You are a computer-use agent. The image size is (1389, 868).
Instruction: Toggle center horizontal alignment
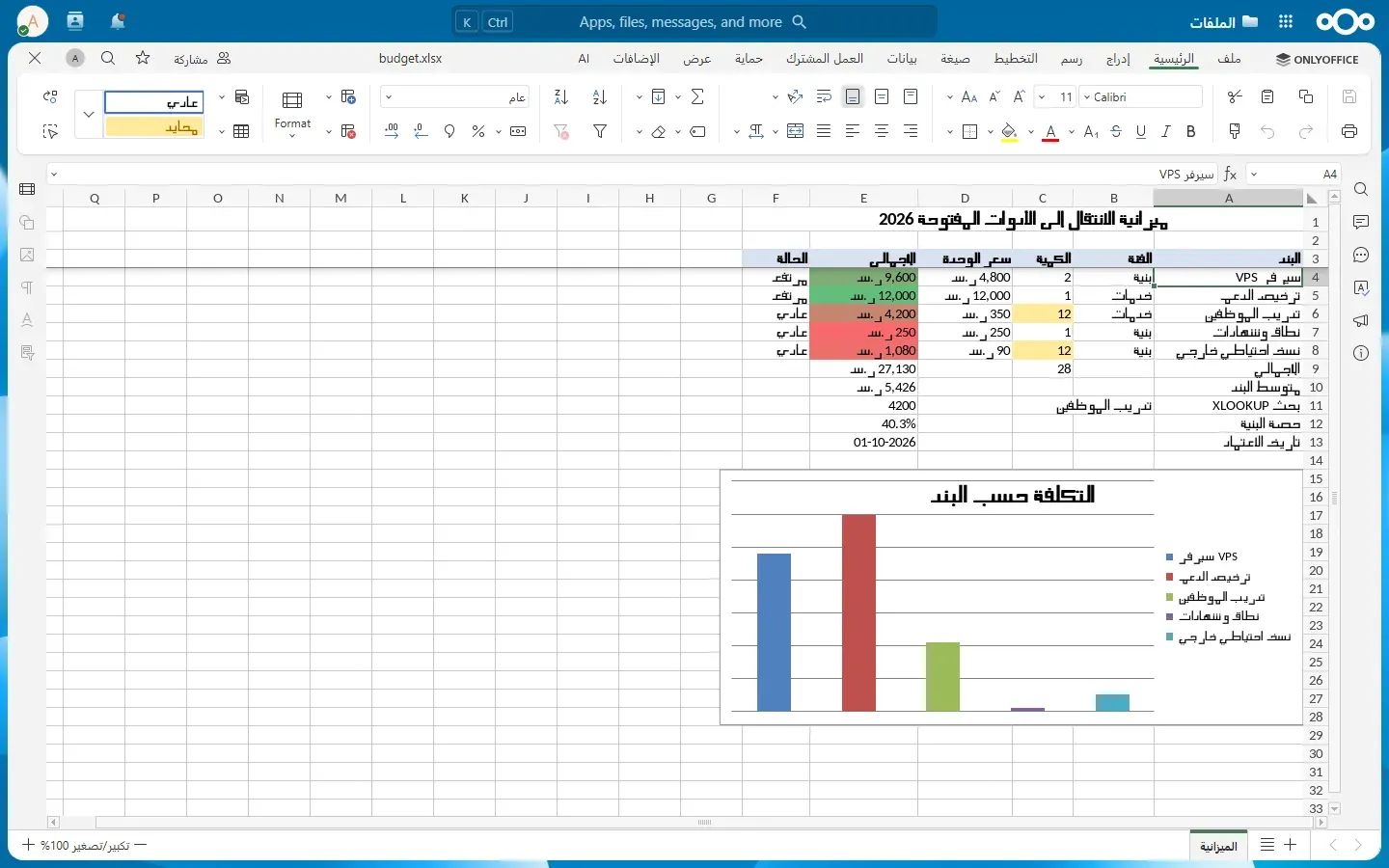point(882,131)
